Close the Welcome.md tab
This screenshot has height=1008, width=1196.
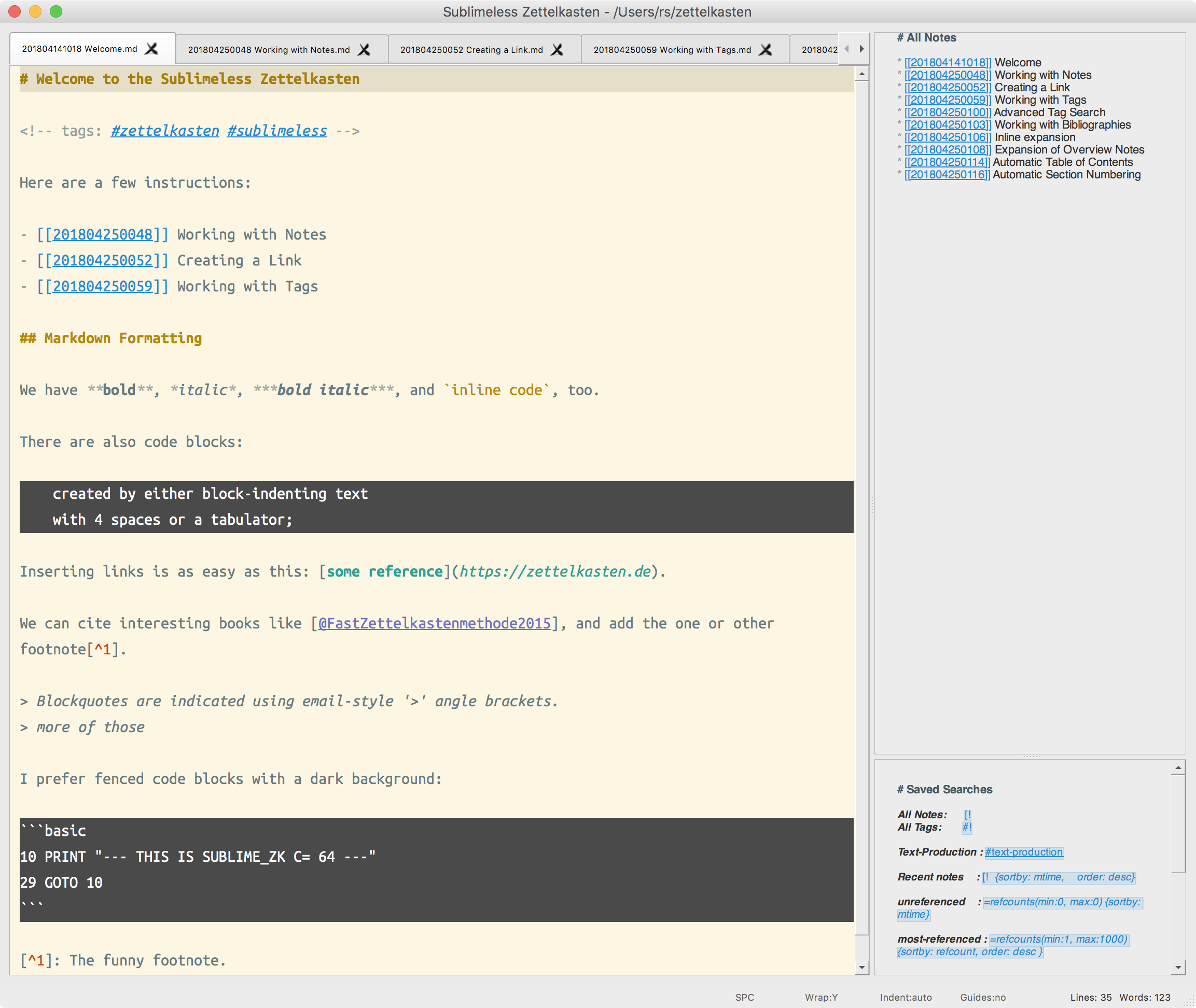tap(151, 49)
